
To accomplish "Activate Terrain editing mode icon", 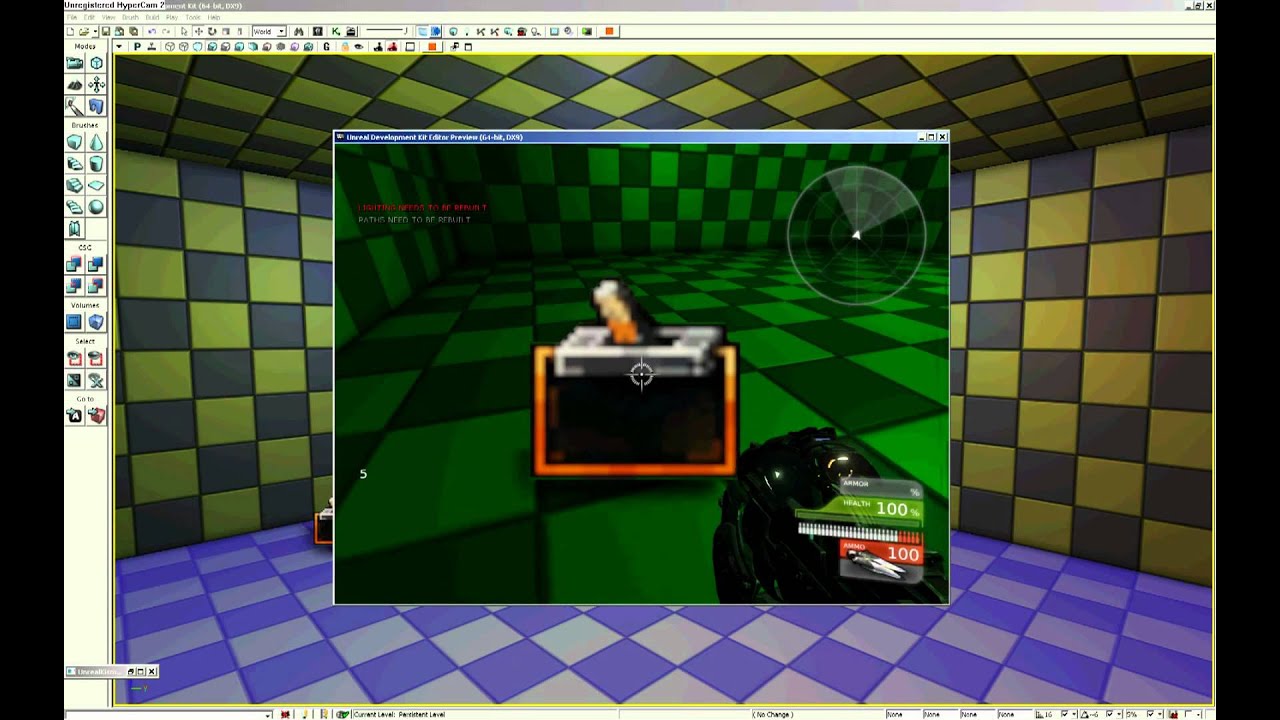I will coord(74,84).
